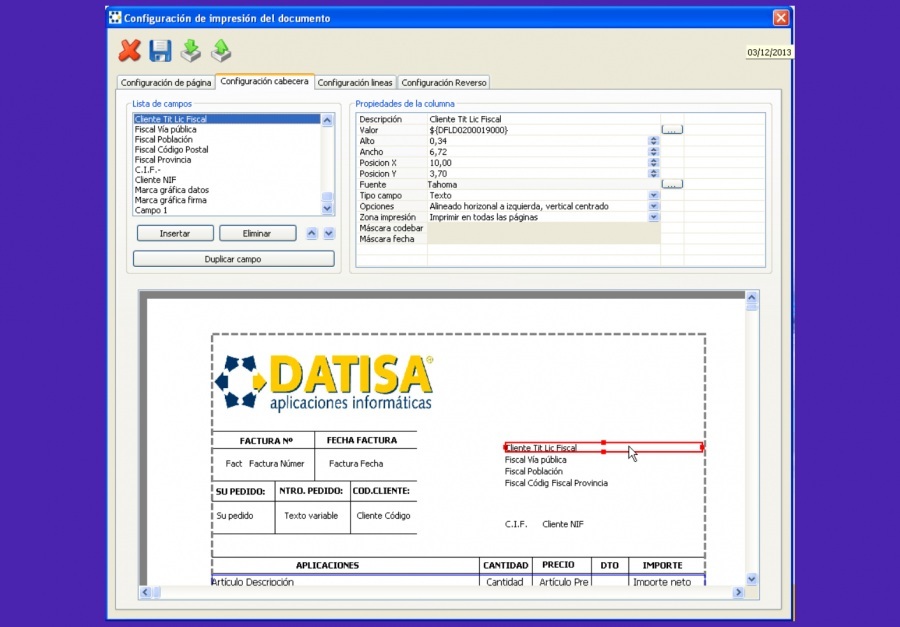Click the red X cancel icon in toolbar

tap(130, 51)
